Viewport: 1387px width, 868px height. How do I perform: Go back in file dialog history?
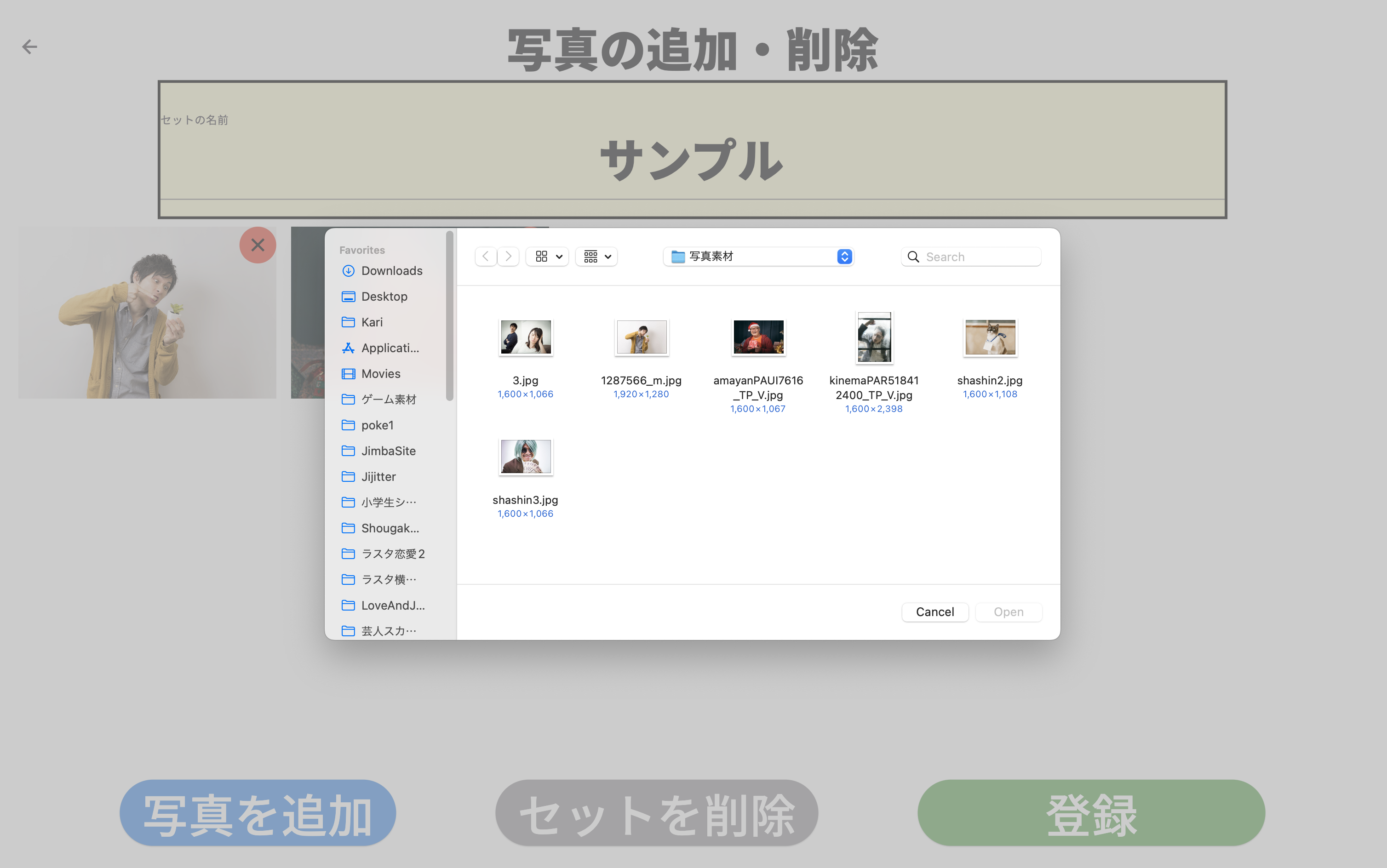486,257
